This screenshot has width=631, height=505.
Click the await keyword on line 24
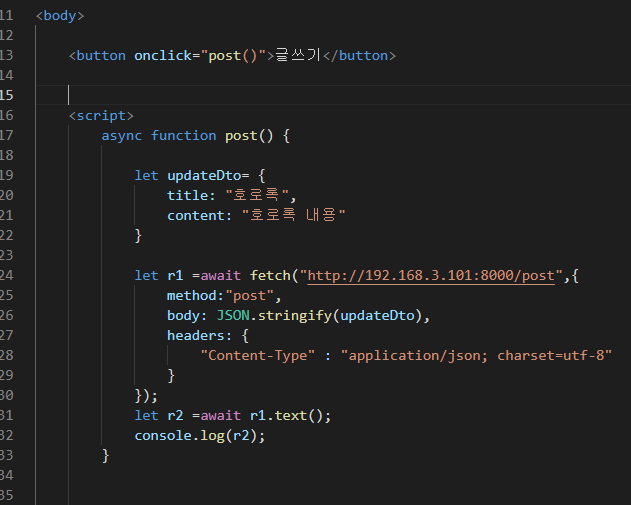[x=221, y=276]
